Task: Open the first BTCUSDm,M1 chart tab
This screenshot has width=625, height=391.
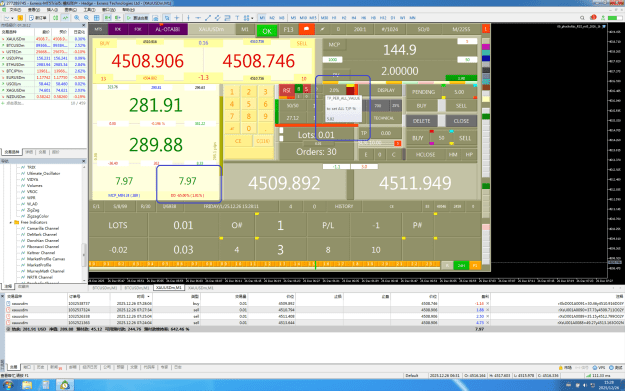Action: tap(105, 287)
